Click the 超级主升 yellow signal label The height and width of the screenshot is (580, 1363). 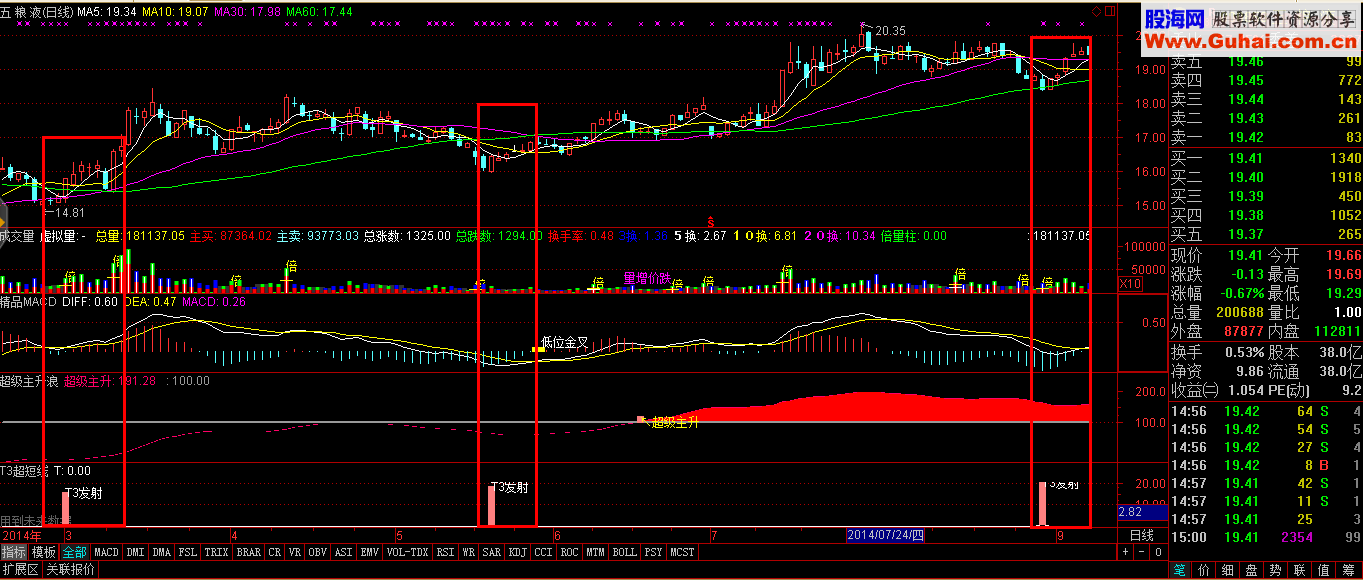pos(675,423)
